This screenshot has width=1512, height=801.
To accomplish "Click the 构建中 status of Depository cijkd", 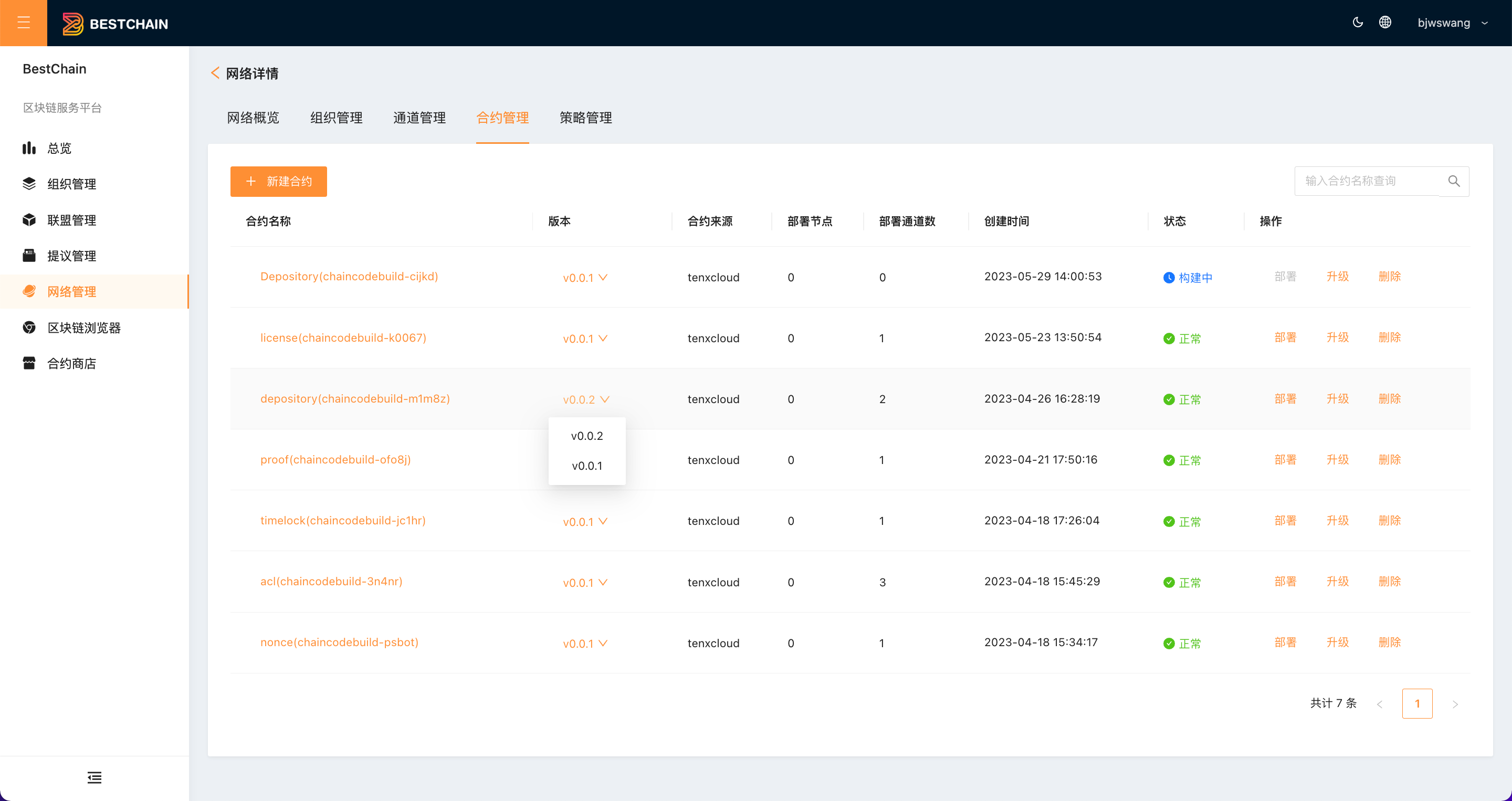I will pyautogui.click(x=1188, y=278).
